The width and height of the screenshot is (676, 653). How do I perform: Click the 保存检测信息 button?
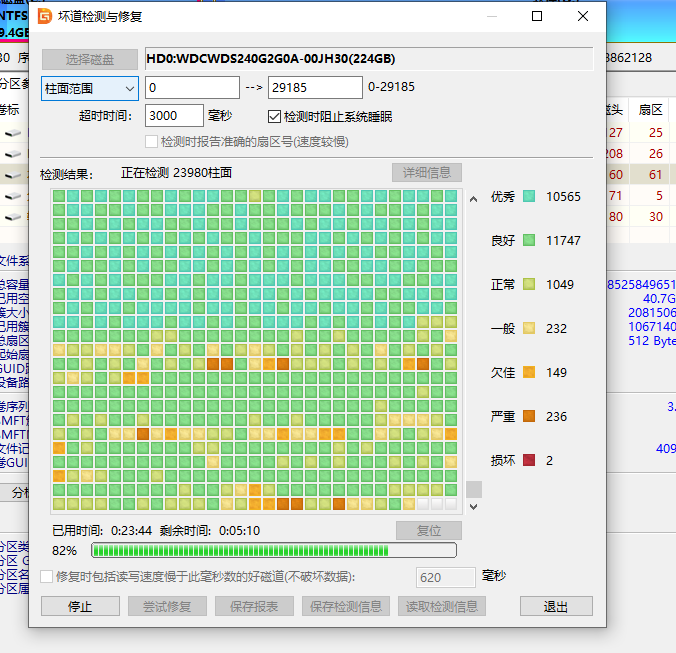346,606
